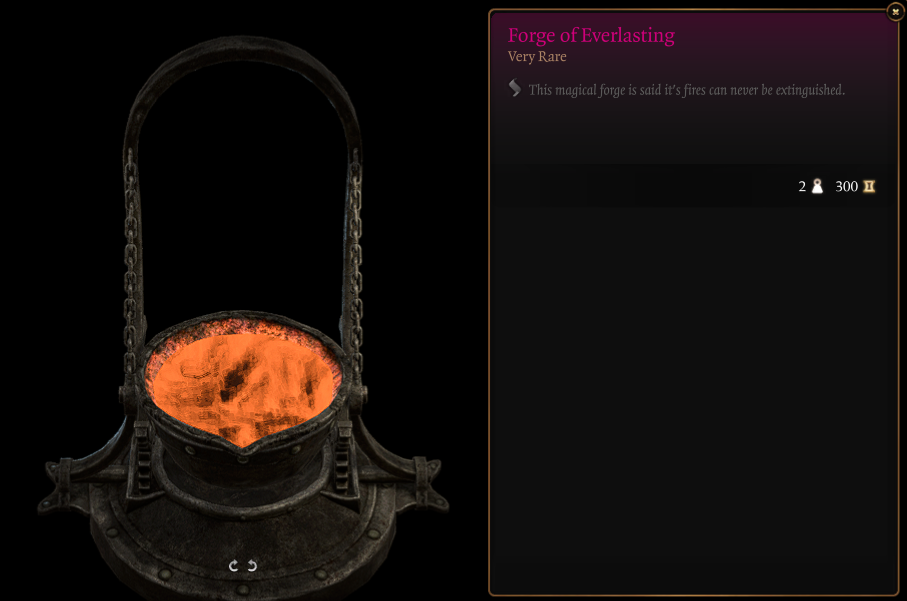The image size is (907, 601).
Task: Click the pouring spout of the crucible
Action: point(243,448)
